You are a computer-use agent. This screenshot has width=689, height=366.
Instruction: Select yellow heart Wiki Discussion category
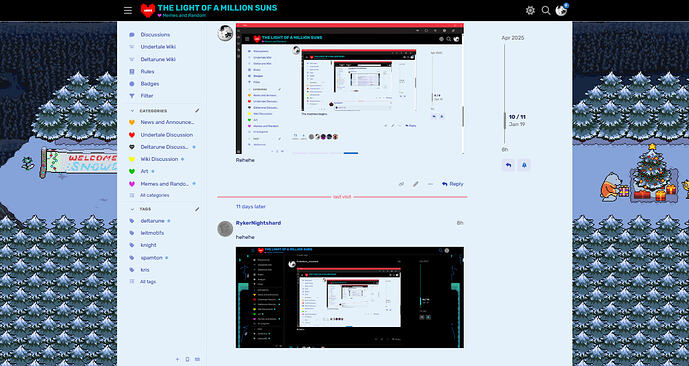(x=132, y=159)
